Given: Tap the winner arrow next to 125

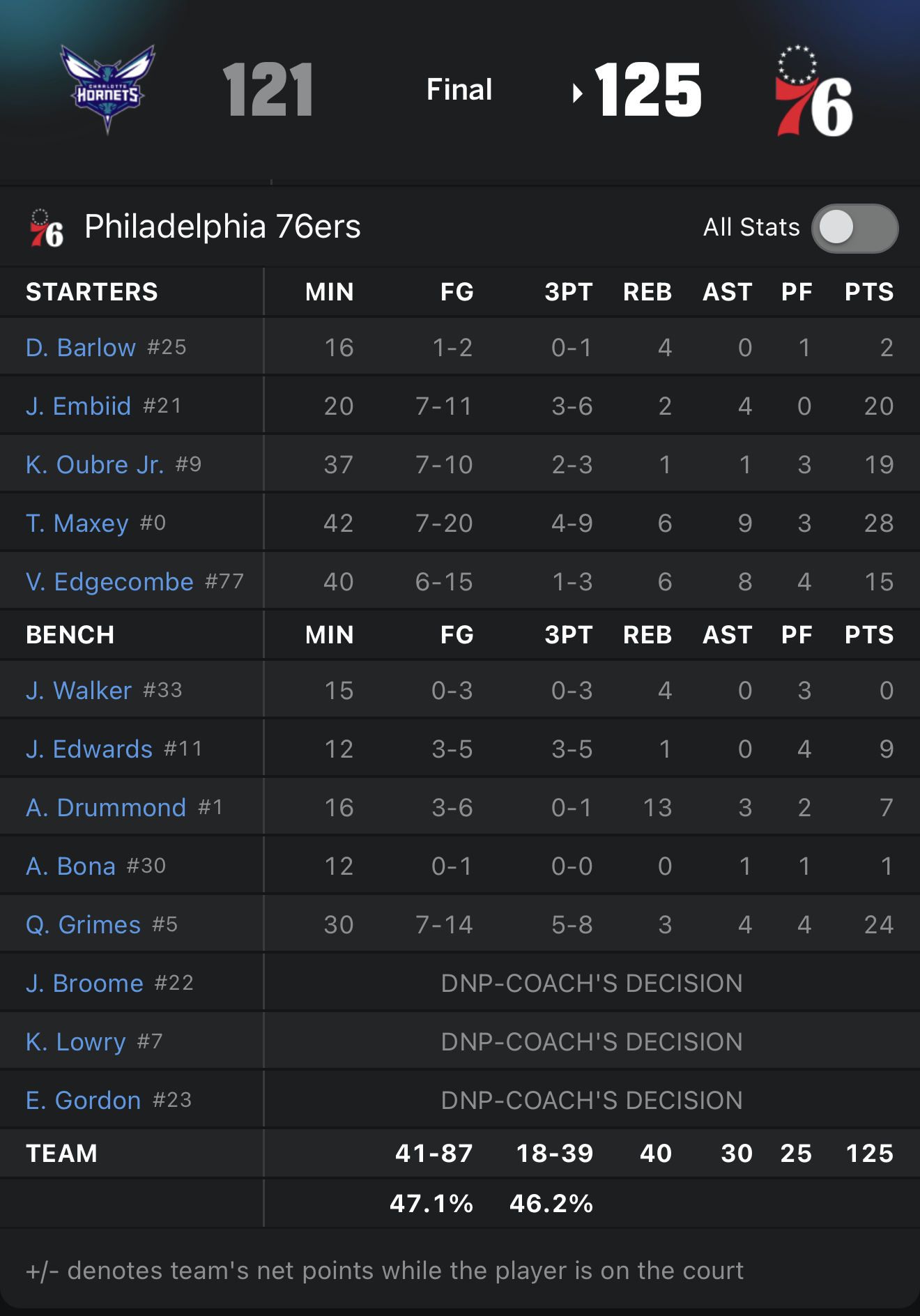Looking at the screenshot, I should 577,93.
